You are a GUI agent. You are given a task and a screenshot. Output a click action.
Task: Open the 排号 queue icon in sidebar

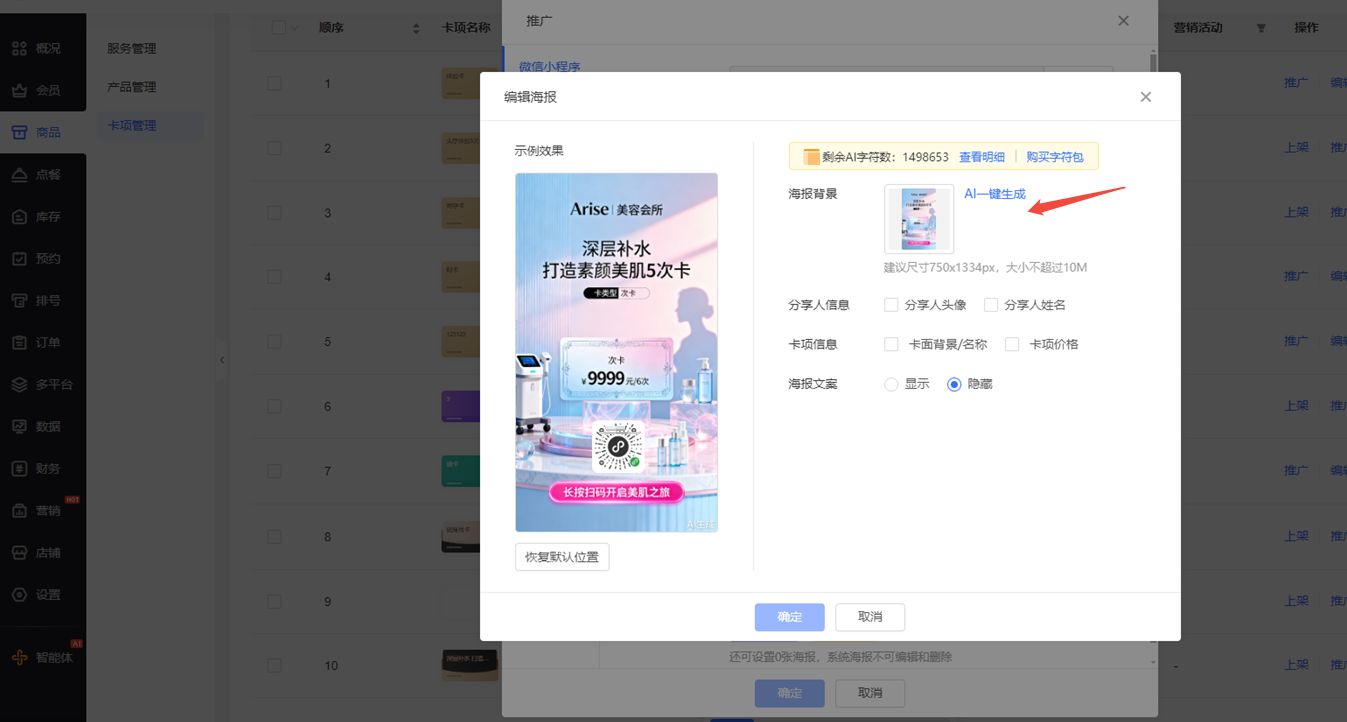(x=19, y=300)
